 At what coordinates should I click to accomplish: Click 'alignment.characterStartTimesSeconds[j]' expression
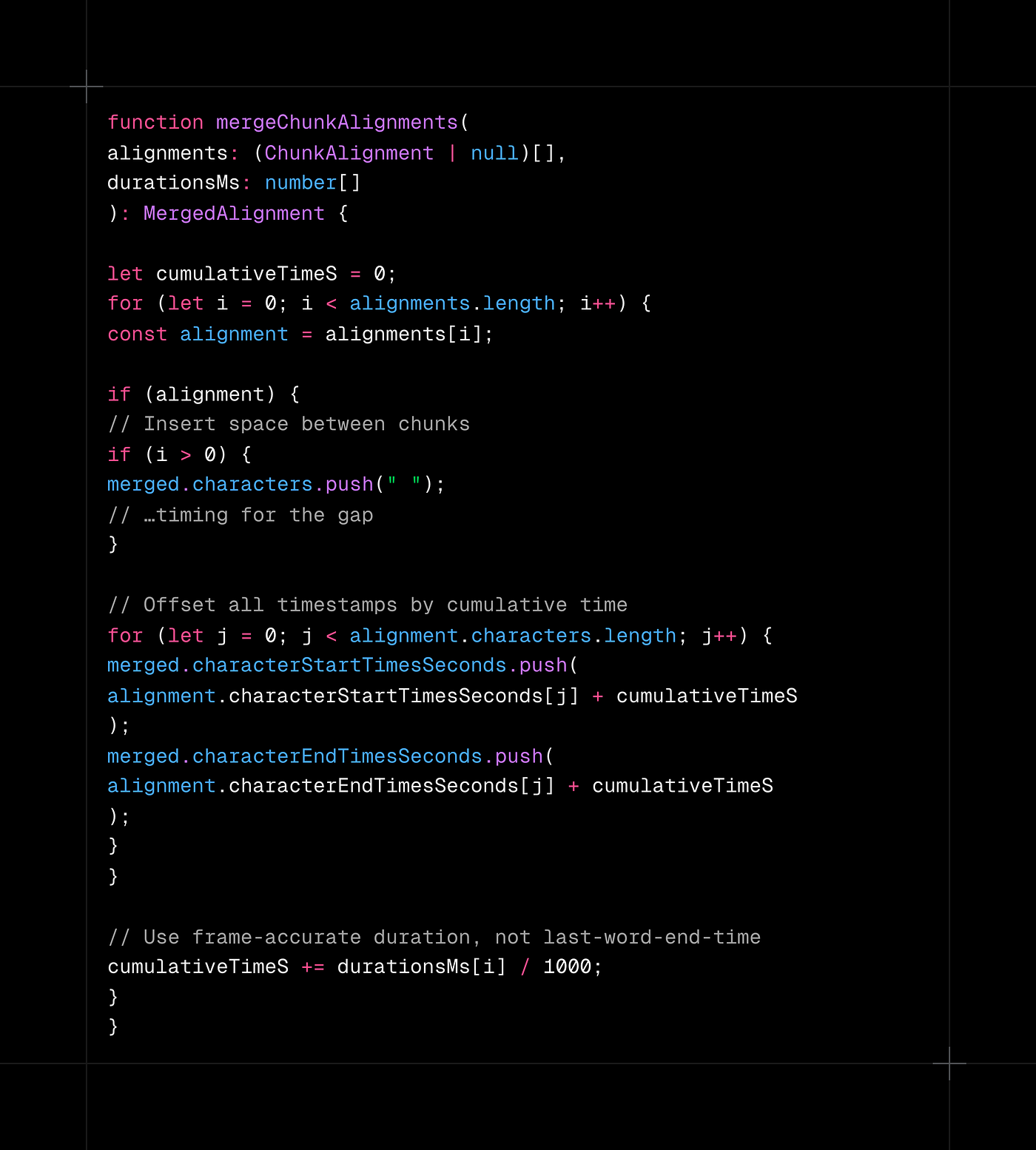[343, 696]
